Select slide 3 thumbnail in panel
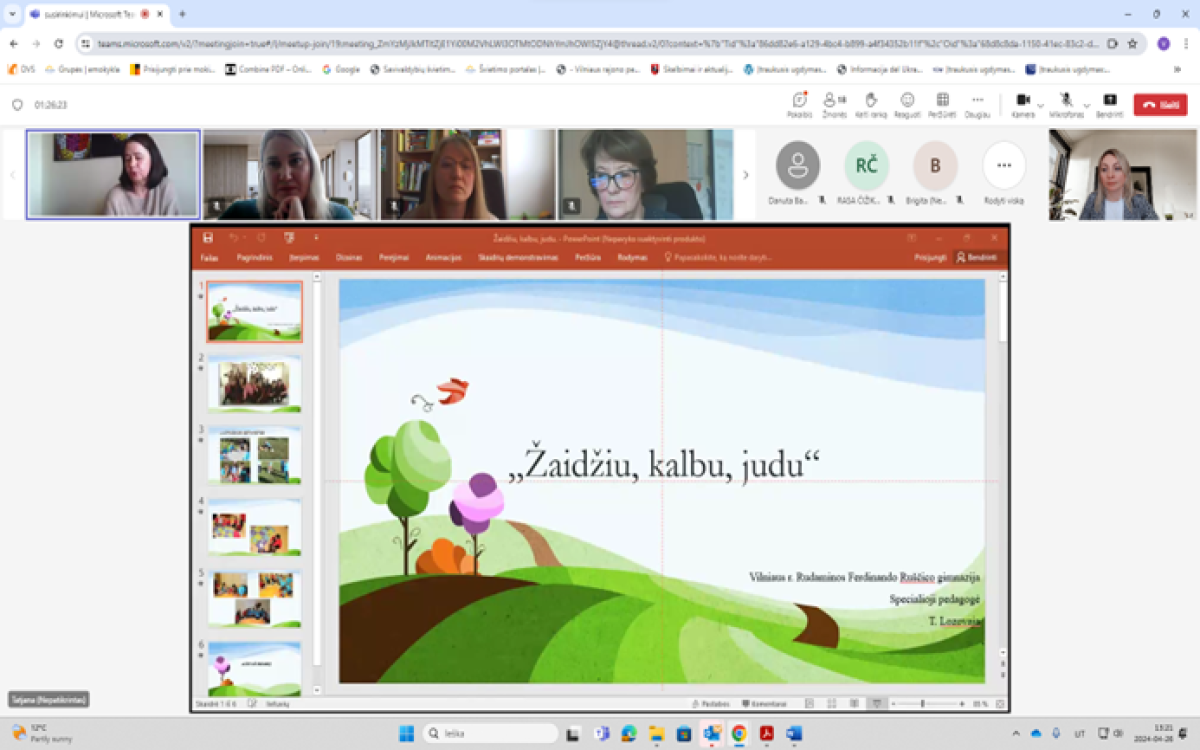The width and height of the screenshot is (1200, 750). [x=254, y=456]
